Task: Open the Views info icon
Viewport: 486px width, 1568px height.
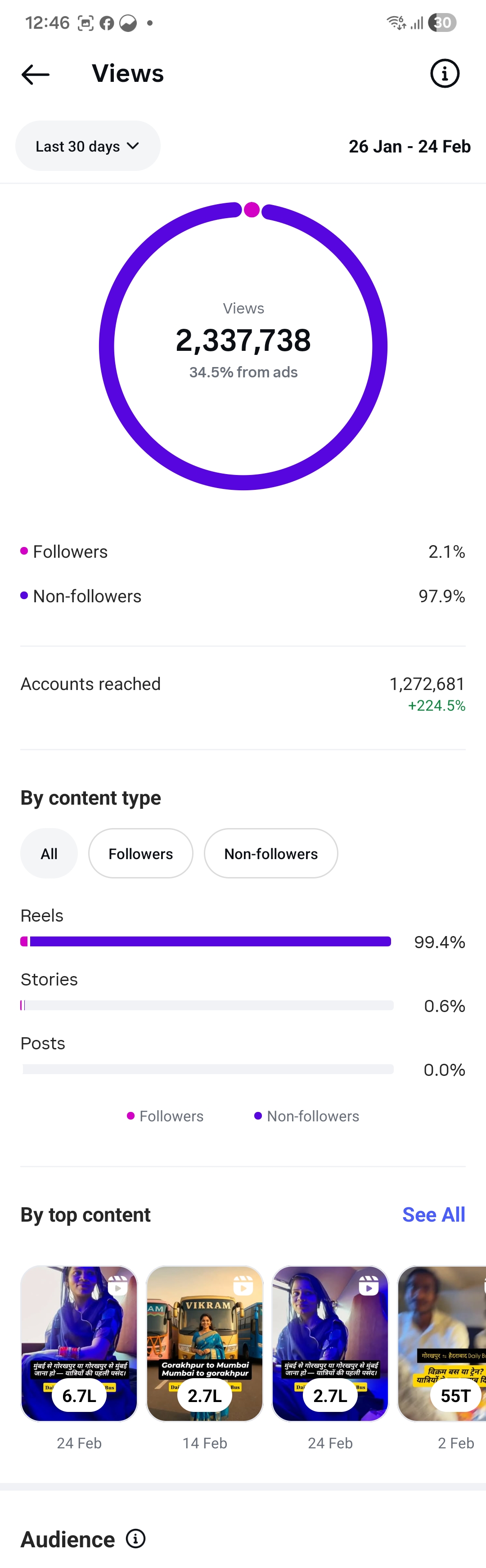Action: pos(445,74)
